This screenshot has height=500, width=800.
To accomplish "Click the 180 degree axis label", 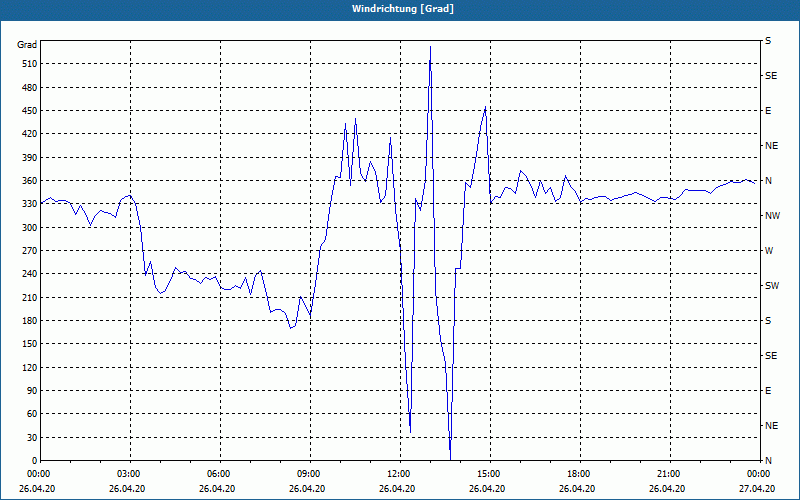I will pyautogui.click(x=29, y=321).
